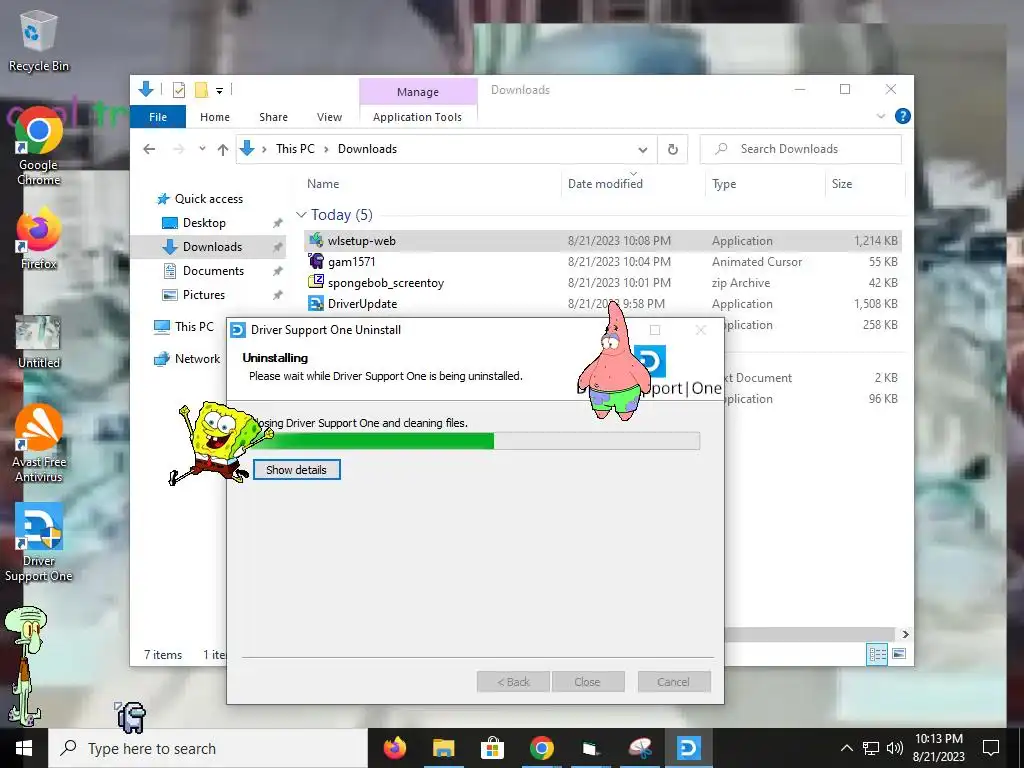Image resolution: width=1024 pixels, height=768 pixels.
Task: Select This PC in address breadcrumb
Action: click(295, 149)
